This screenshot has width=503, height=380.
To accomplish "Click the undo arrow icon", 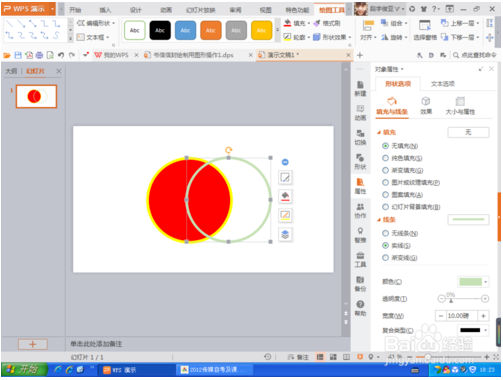I will 61,55.
